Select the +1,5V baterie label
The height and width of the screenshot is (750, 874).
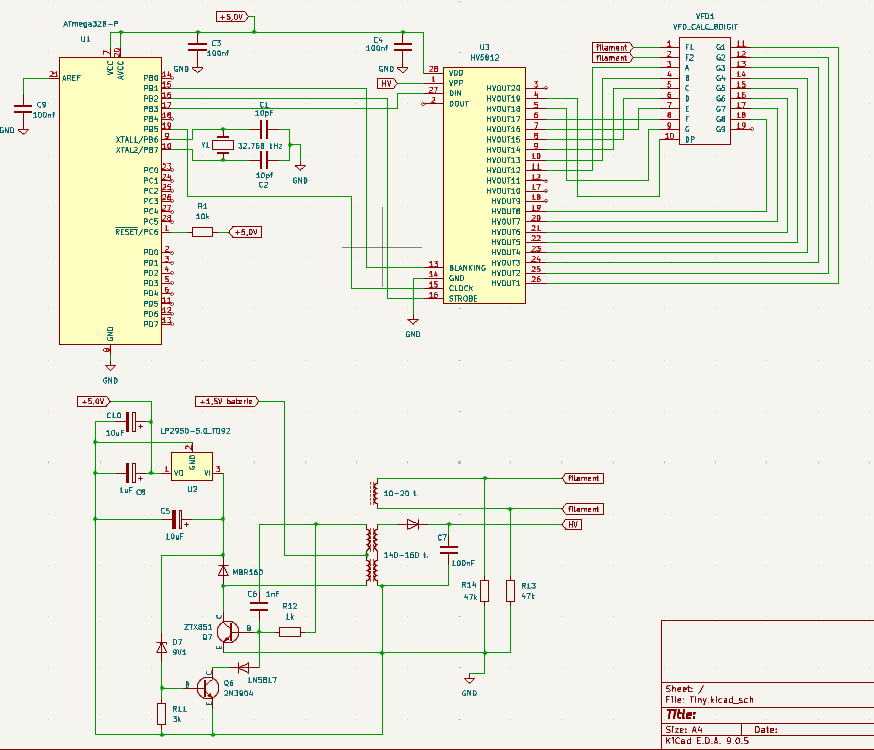(227, 401)
